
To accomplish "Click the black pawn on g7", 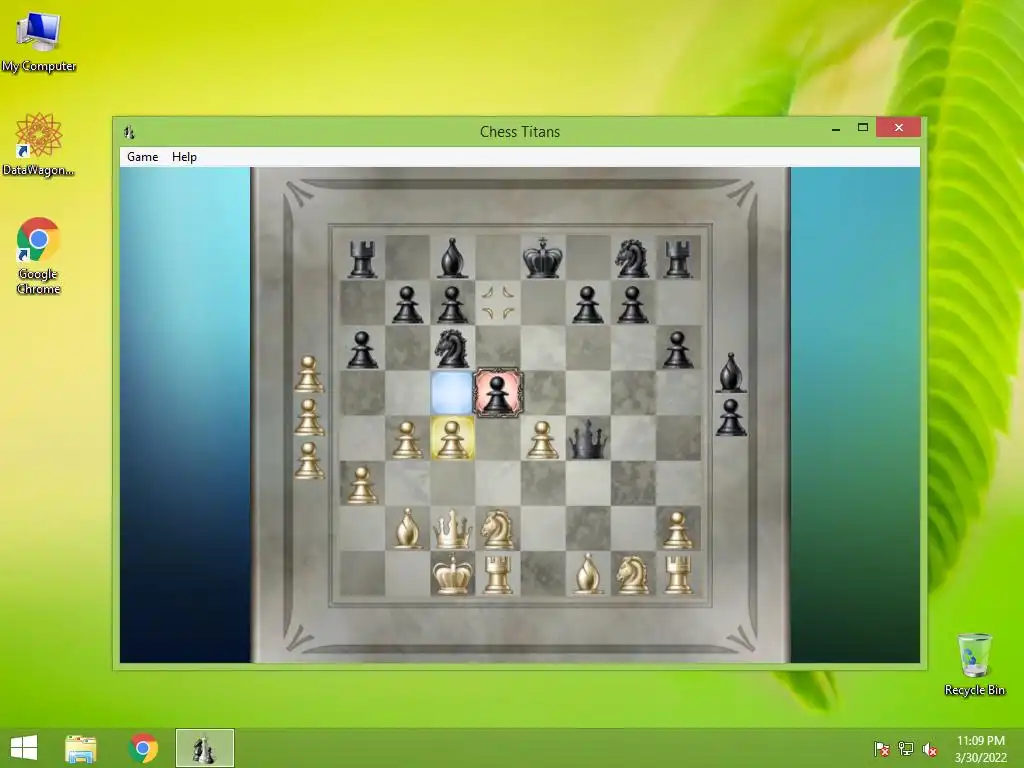I will (632, 304).
